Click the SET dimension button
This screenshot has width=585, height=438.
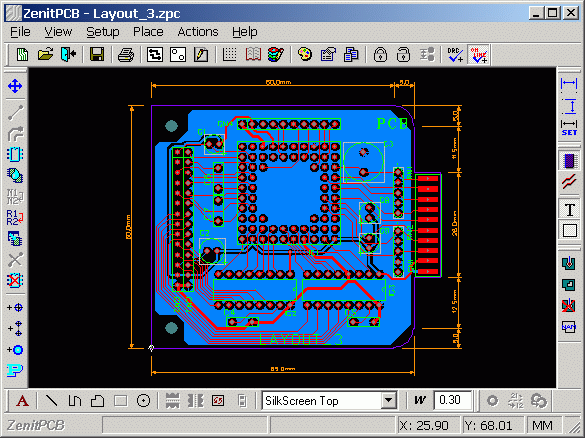click(569, 128)
